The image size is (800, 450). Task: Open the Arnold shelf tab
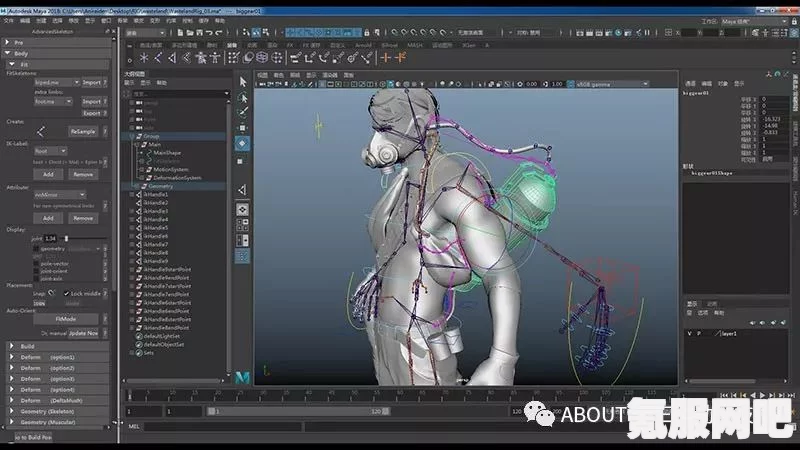(x=363, y=45)
